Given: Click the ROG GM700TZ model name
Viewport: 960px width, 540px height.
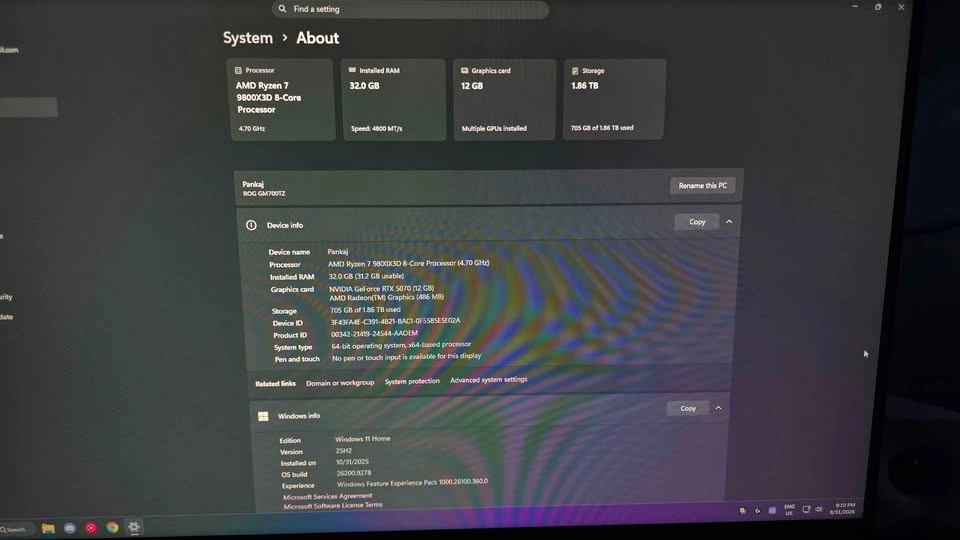Looking at the screenshot, I should [264, 193].
